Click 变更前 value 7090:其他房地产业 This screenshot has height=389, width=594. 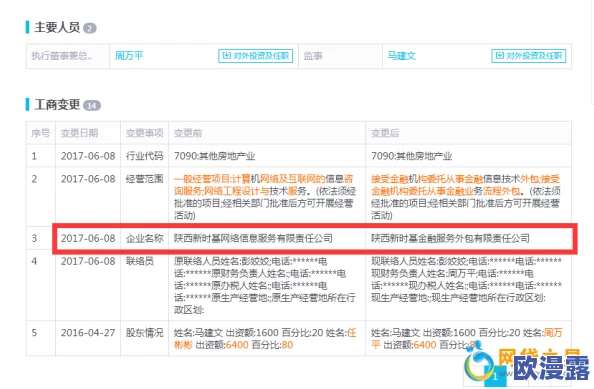214,156
